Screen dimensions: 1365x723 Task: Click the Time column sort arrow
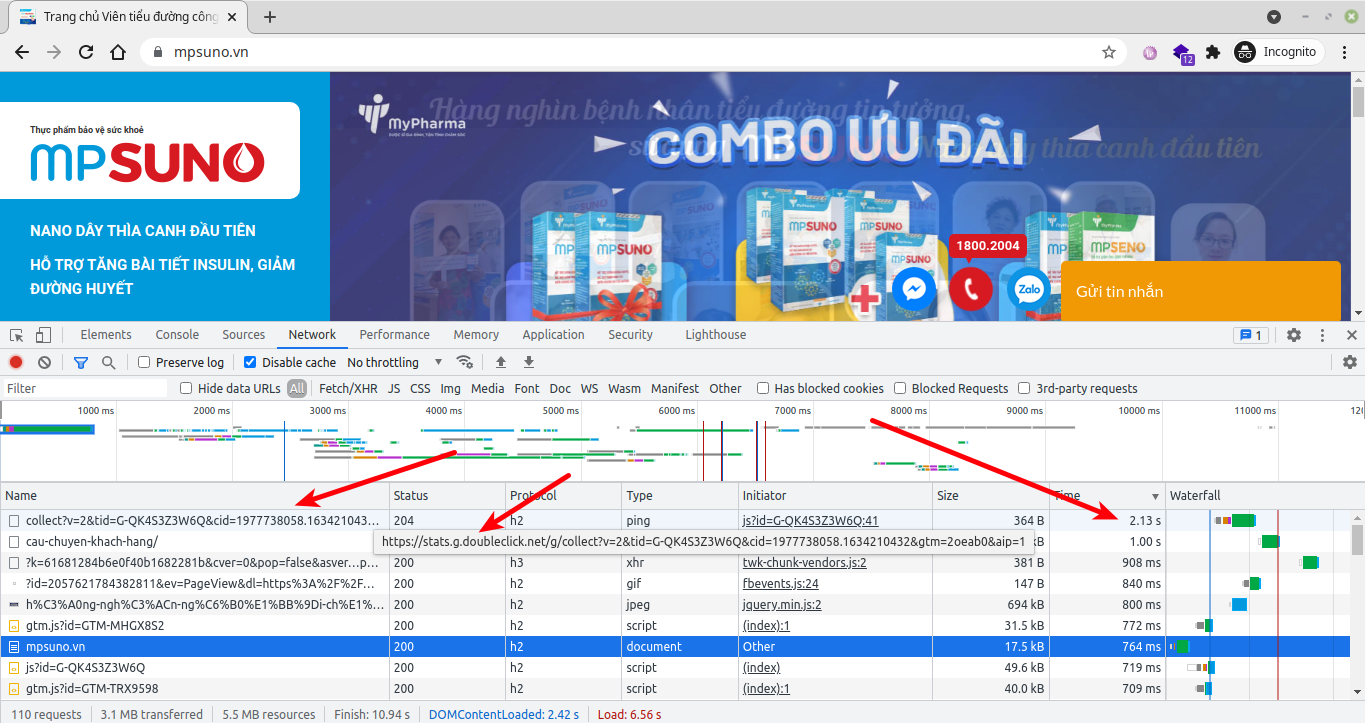1155,496
